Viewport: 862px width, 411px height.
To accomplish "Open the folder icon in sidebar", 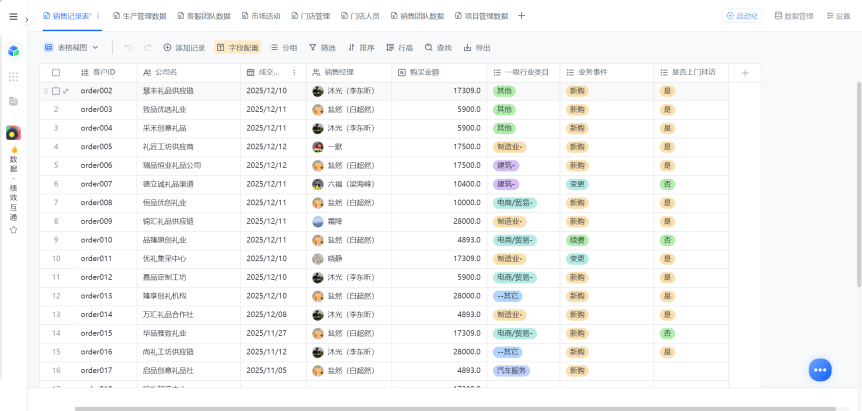I will click(x=14, y=101).
